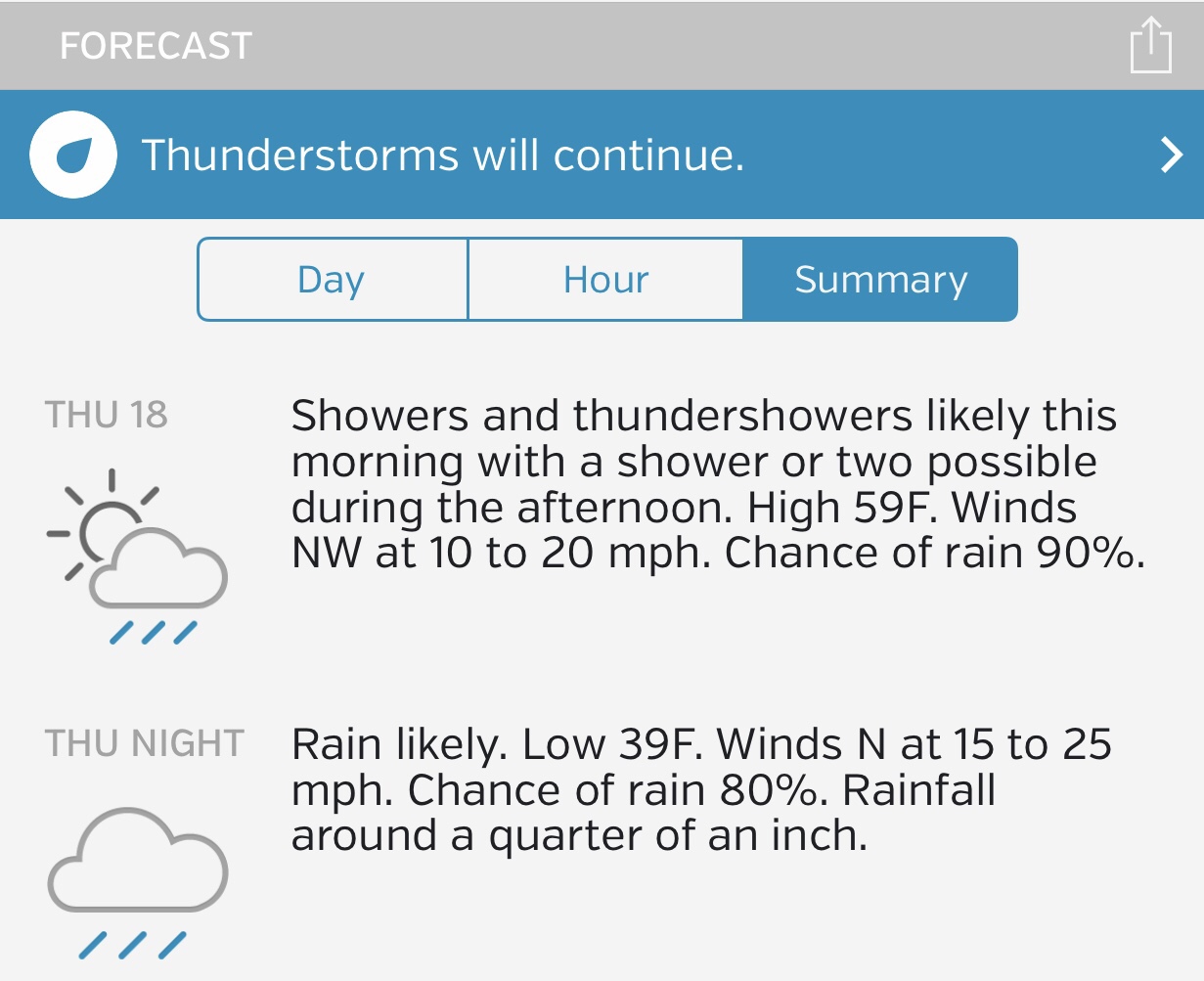Switch to the Day tab
Screen dimensions: 1204x981
pos(332,280)
